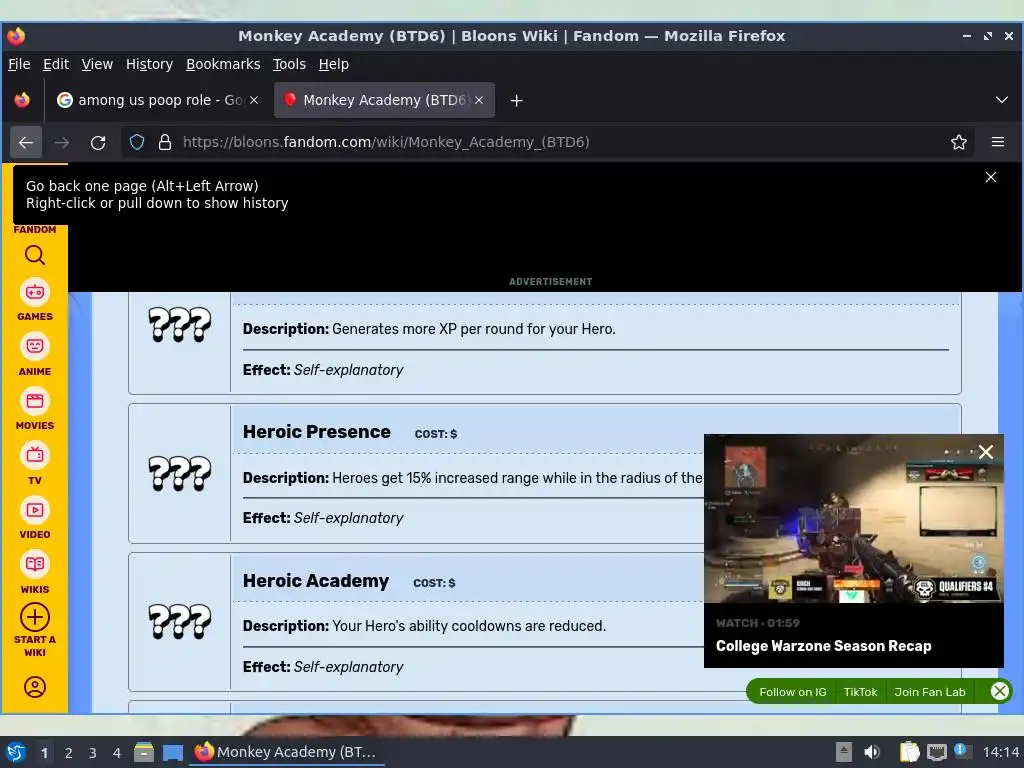Click the Heroic Academy question-mark image
The width and height of the screenshot is (1024, 768).
coord(180,621)
